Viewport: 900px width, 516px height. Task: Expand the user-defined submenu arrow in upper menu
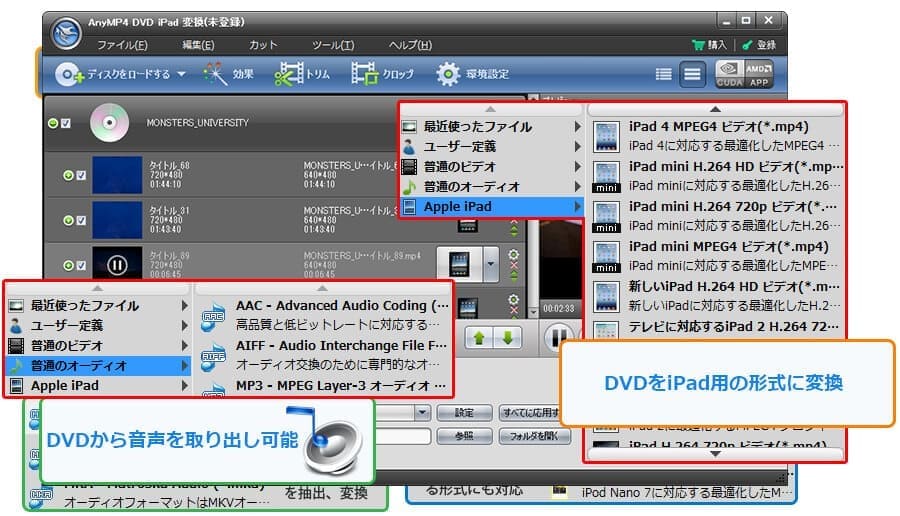point(577,147)
